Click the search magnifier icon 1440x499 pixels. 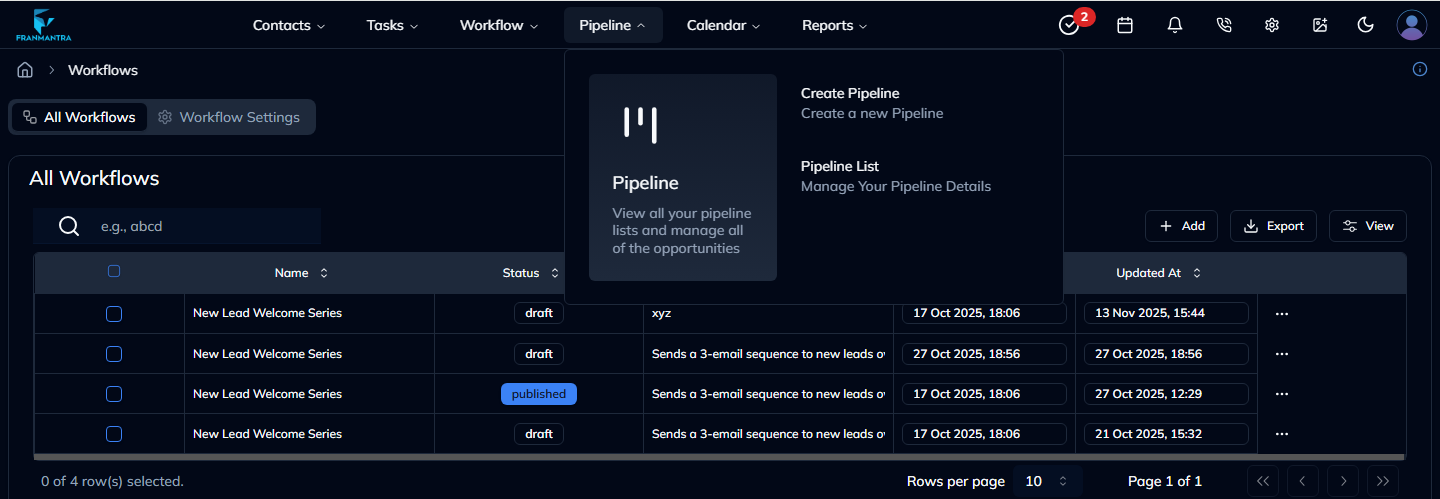coord(69,226)
